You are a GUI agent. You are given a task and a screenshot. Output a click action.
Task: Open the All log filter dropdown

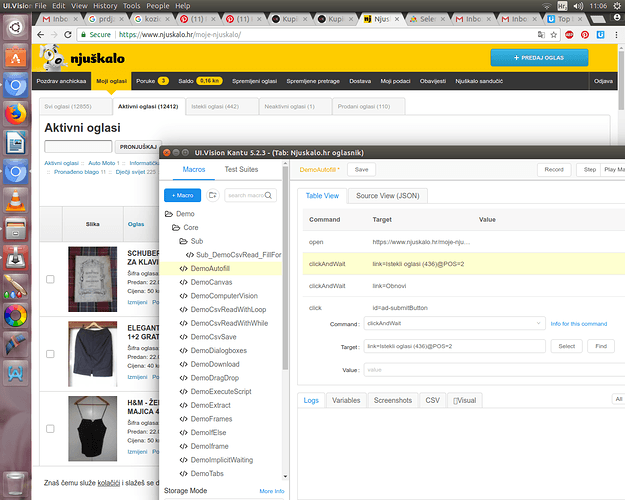pos(619,399)
